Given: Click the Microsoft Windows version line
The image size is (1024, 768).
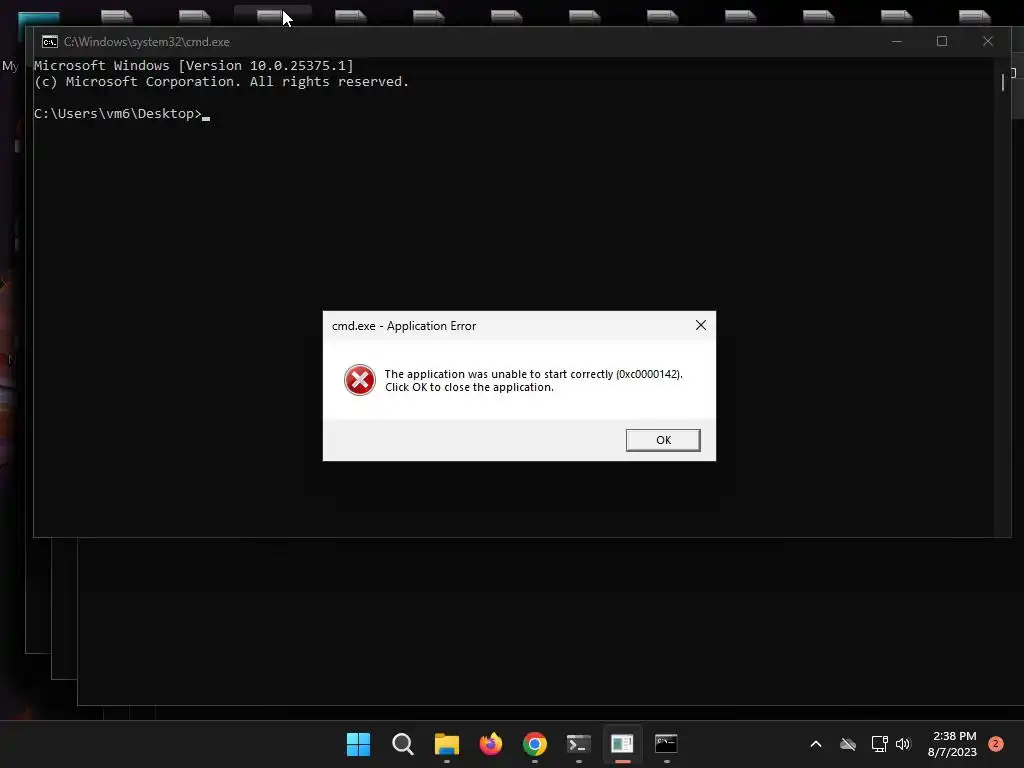Looking at the screenshot, I should click(x=193, y=65).
